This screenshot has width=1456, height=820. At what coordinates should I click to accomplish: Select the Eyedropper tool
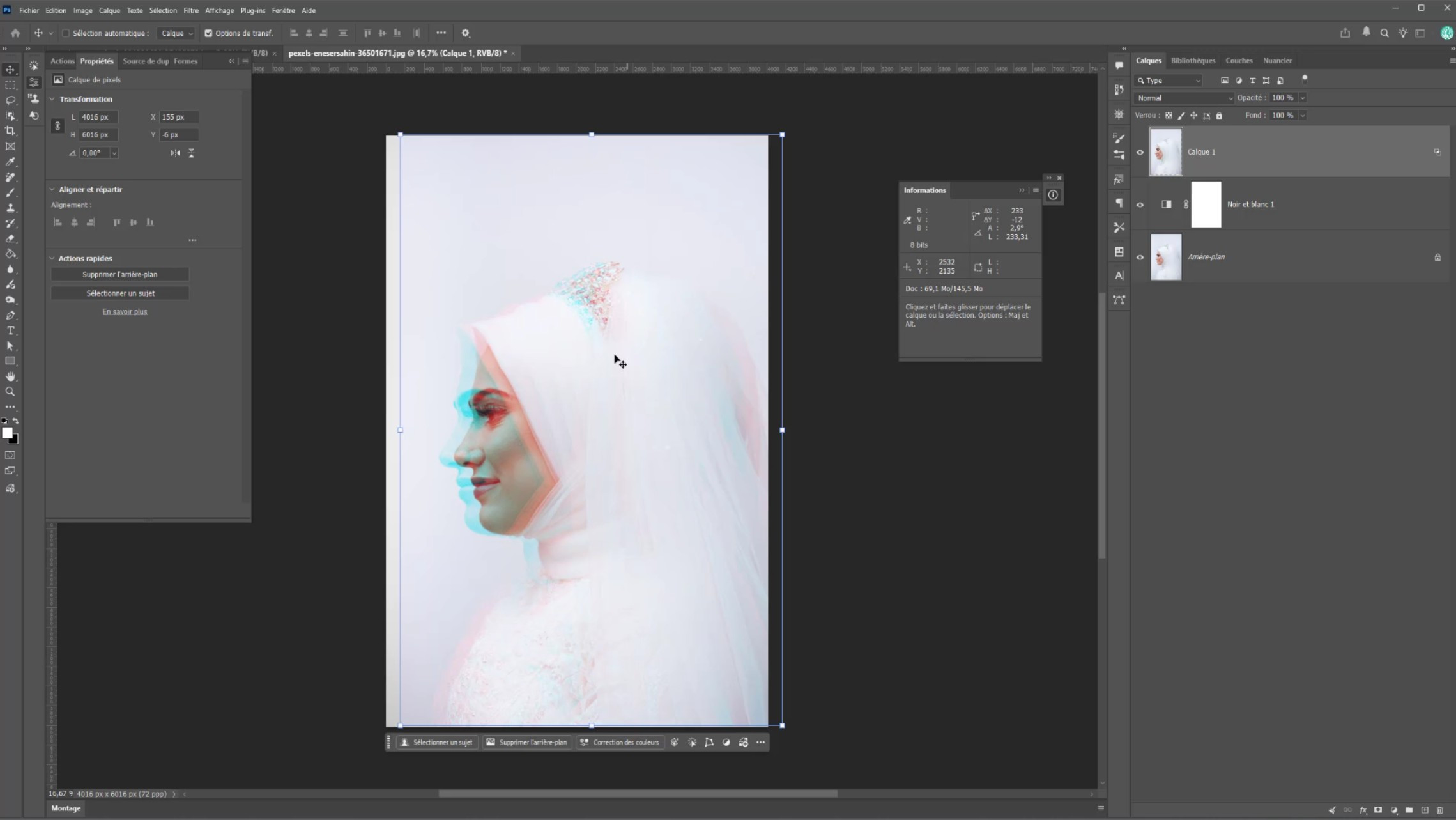10,162
